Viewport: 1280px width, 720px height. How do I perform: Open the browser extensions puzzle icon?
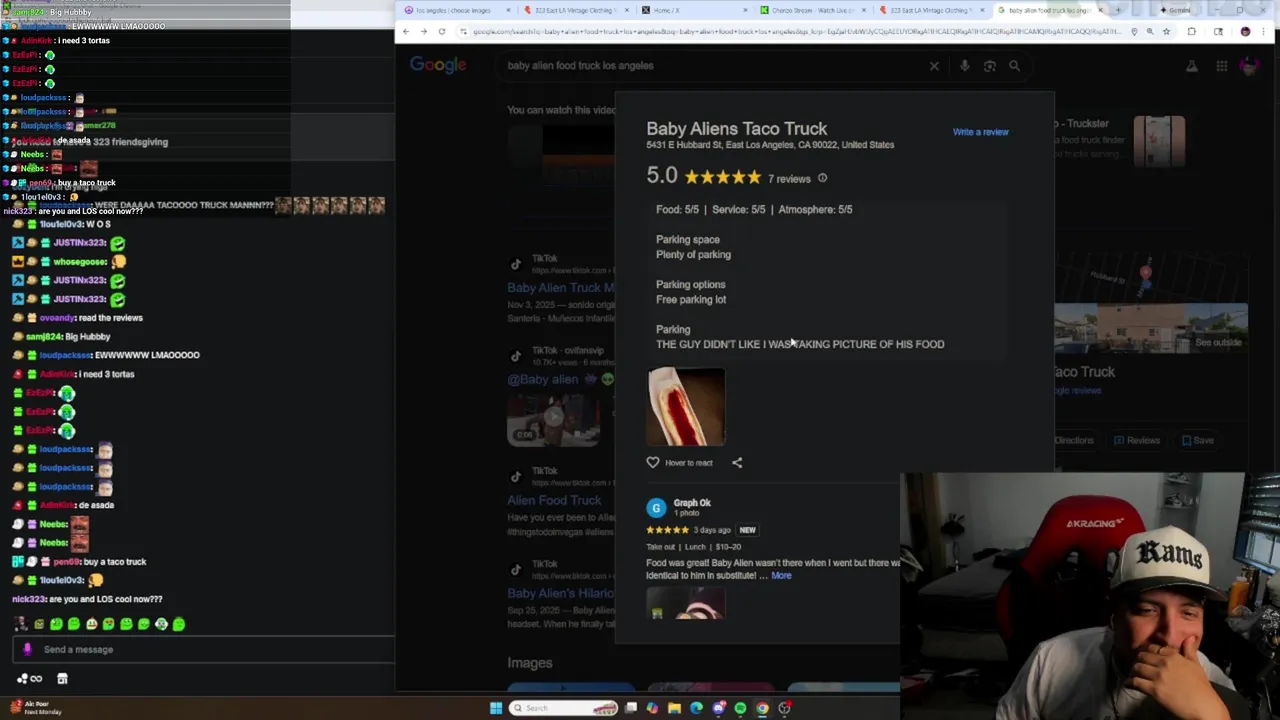pyautogui.click(x=1191, y=32)
